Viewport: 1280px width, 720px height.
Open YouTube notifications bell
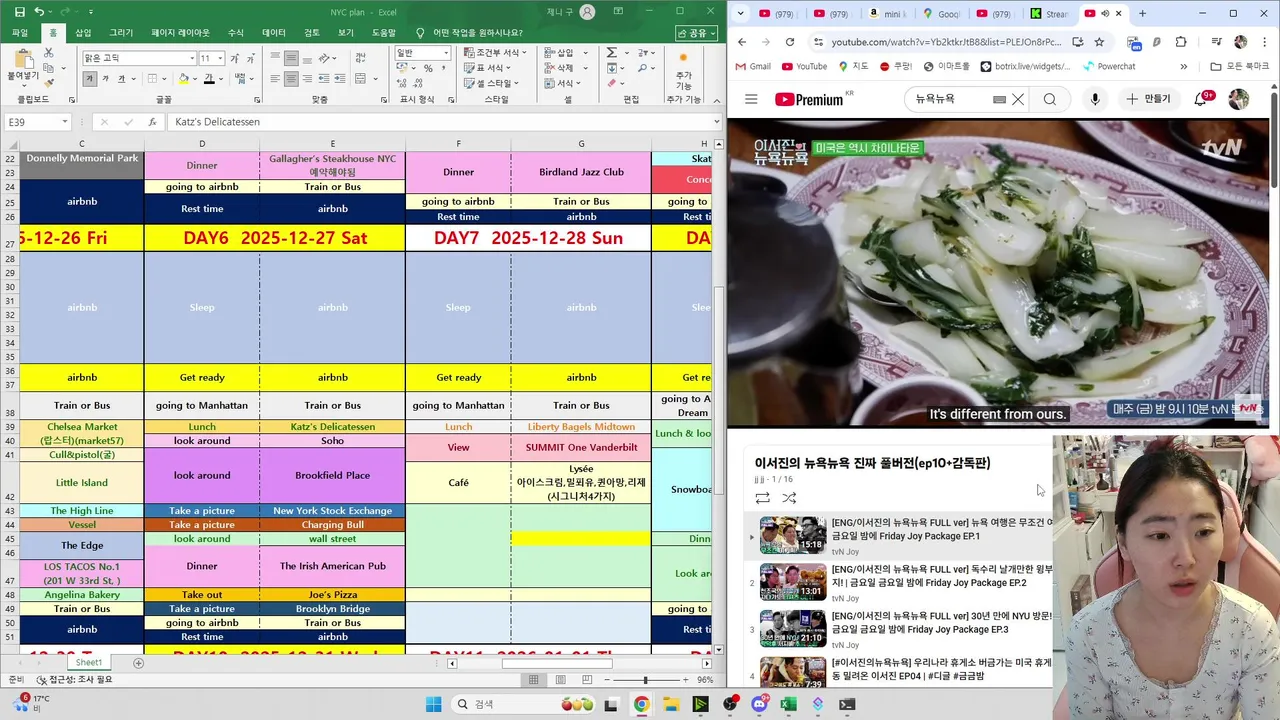(1201, 99)
